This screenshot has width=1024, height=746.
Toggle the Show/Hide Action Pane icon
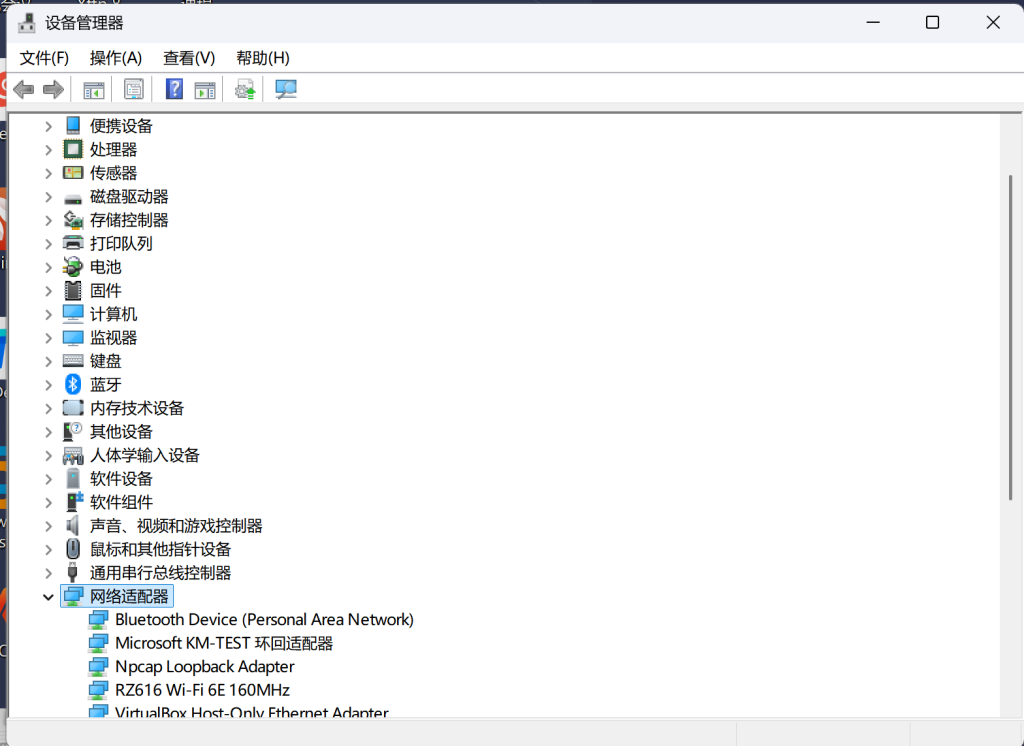[x=205, y=90]
